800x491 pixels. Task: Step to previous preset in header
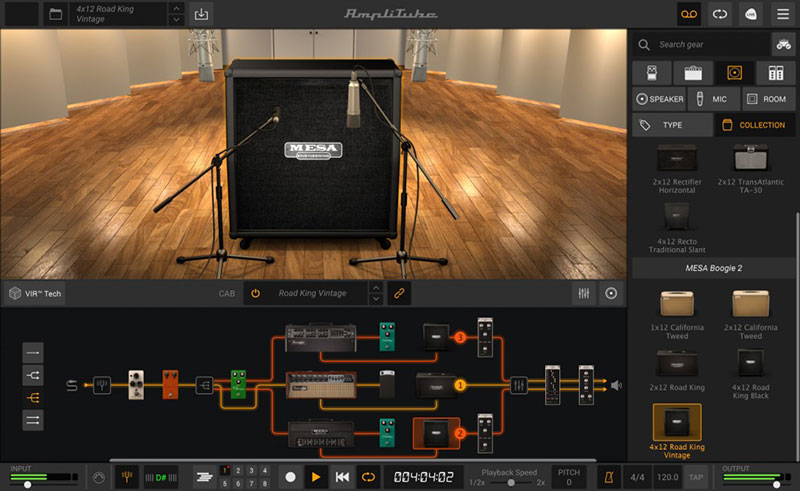[x=176, y=8]
